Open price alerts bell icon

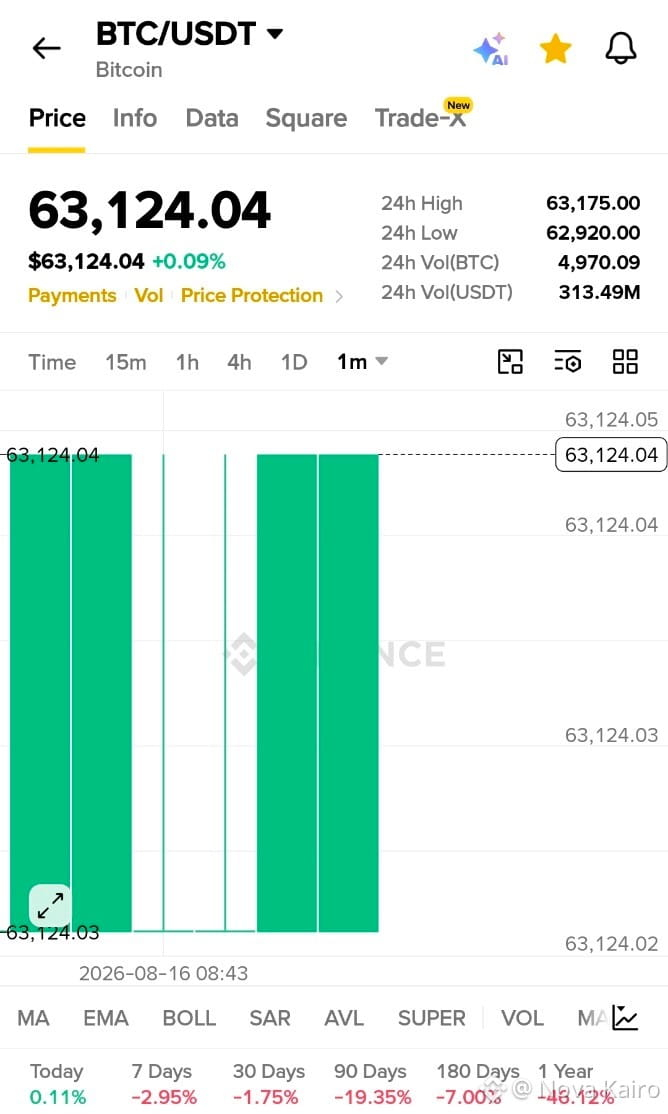point(620,49)
